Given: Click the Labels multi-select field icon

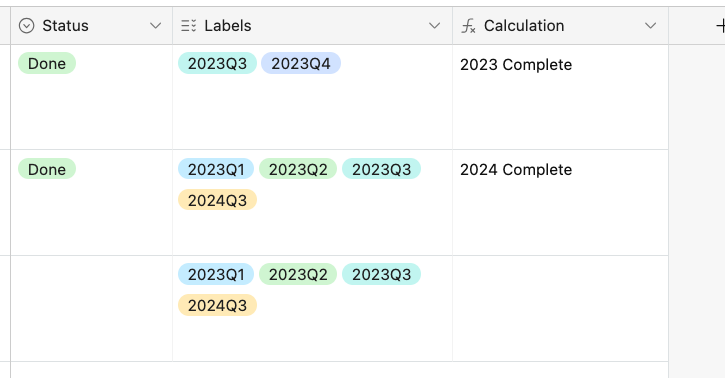Looking at the screenshot, I should click(188, 26).
